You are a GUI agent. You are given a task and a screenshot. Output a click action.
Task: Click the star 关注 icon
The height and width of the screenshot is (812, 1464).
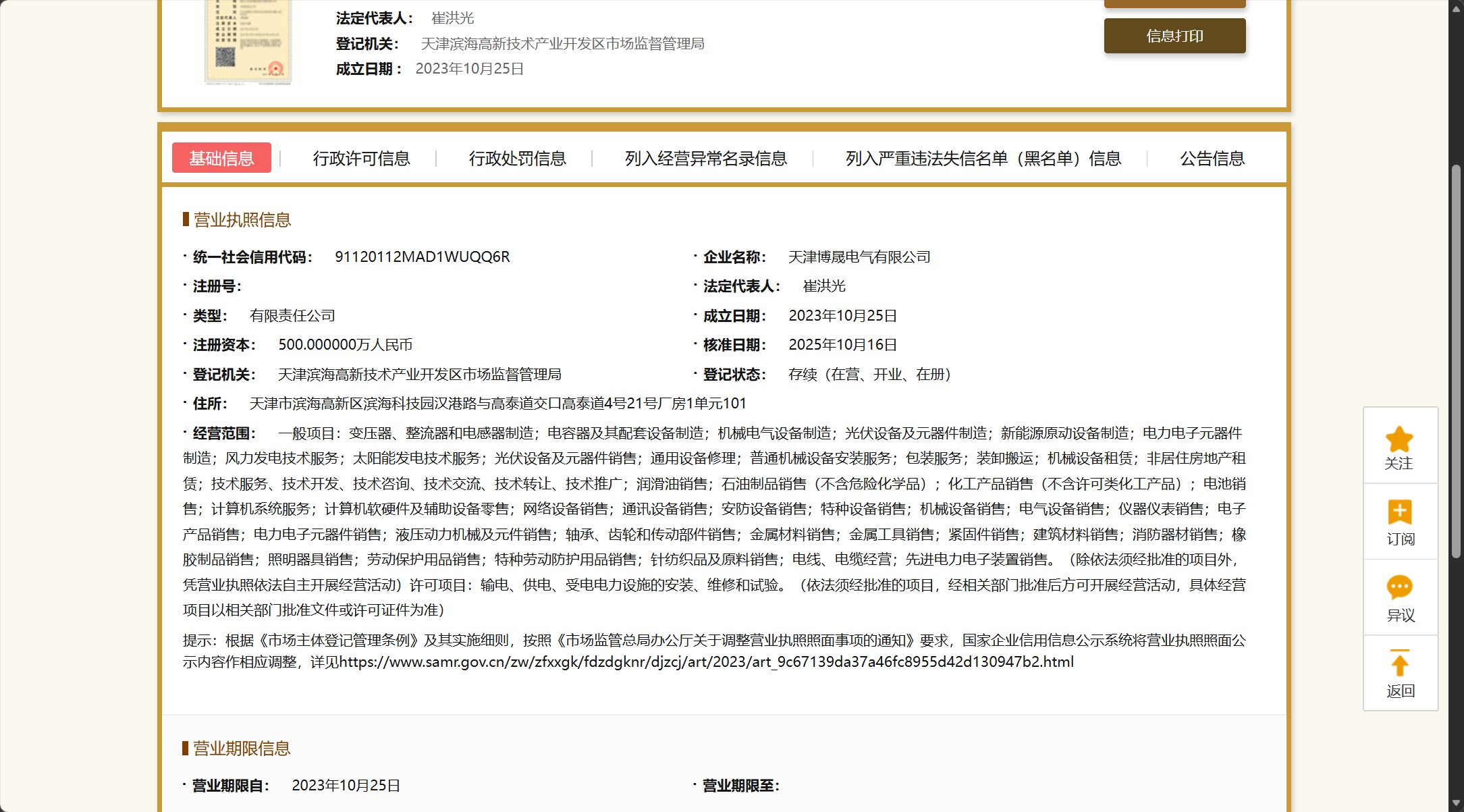(1399, 440)
